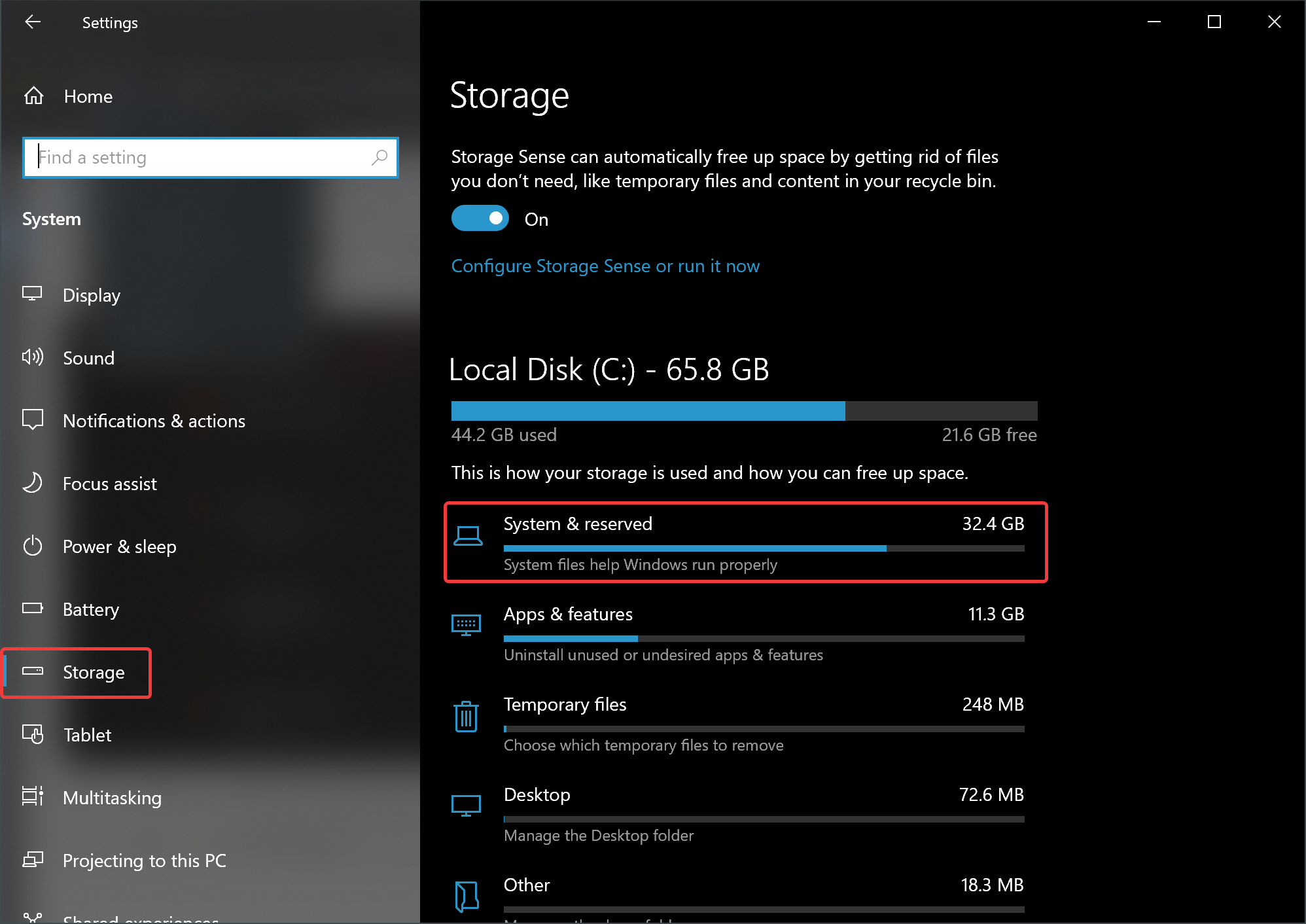The height and width of the screenshot is (924, 1306).
Task: Click the Temporary files trash icon
Action: [466, 716]
